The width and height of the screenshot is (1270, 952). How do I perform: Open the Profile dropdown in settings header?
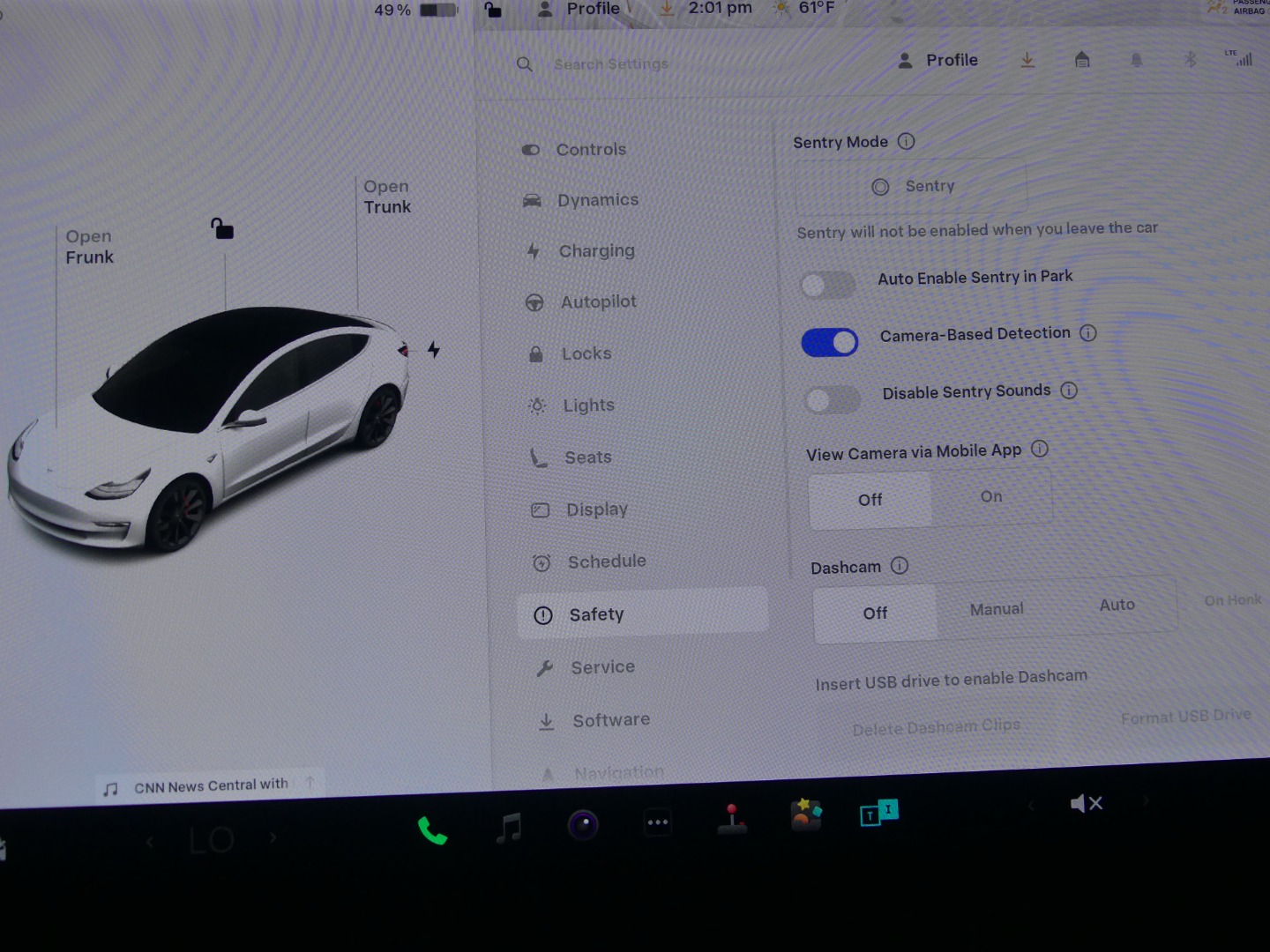pos(938,60)
